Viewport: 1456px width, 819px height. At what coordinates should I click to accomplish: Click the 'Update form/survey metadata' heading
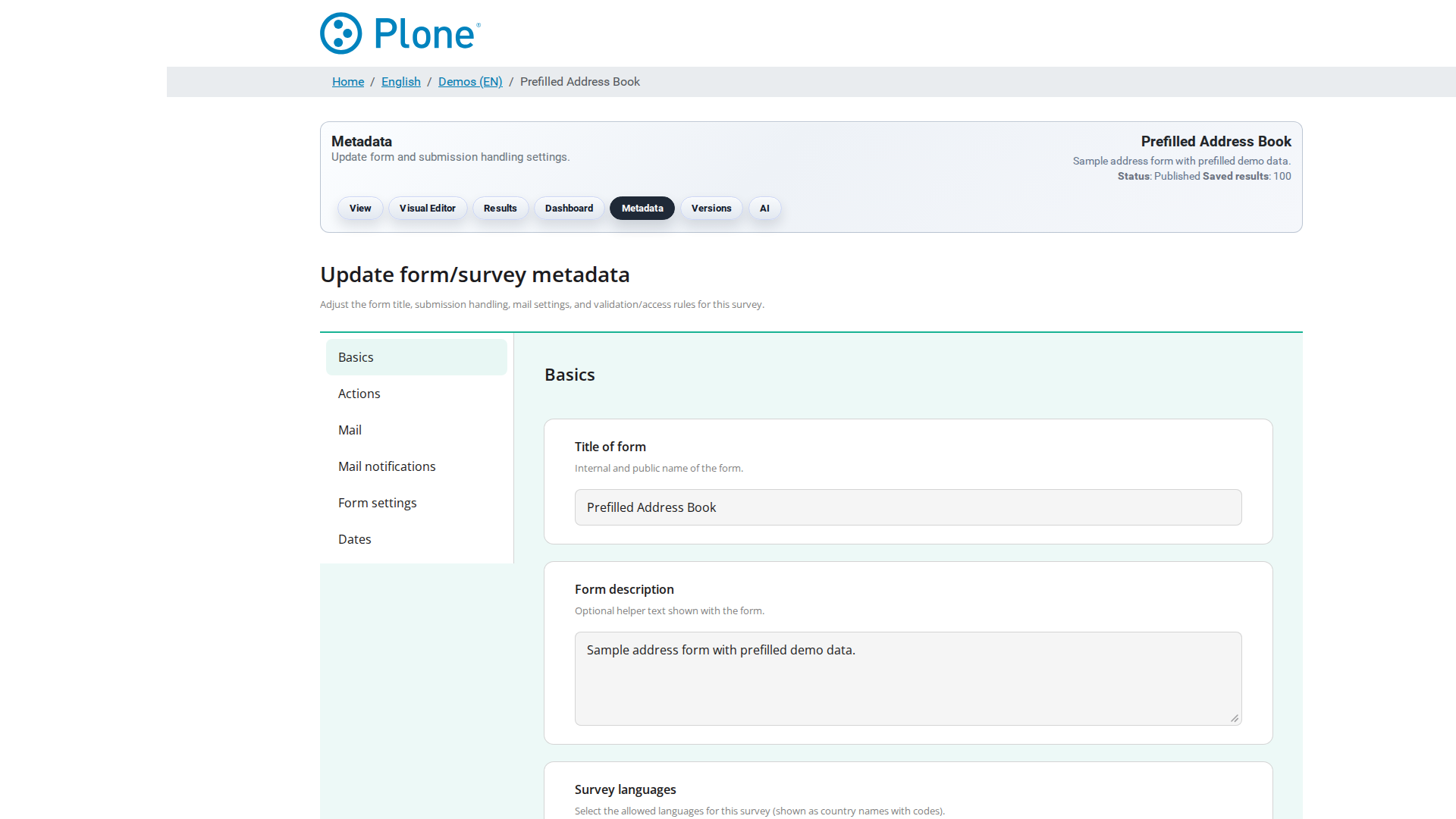(475, 275)
